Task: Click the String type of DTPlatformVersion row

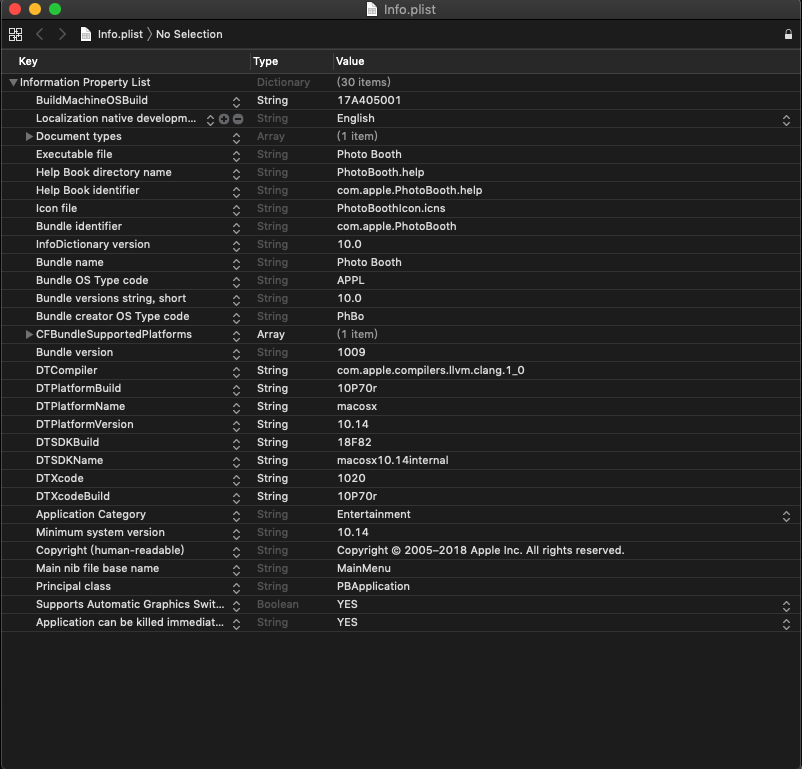Action: click(x=272, y=424)
